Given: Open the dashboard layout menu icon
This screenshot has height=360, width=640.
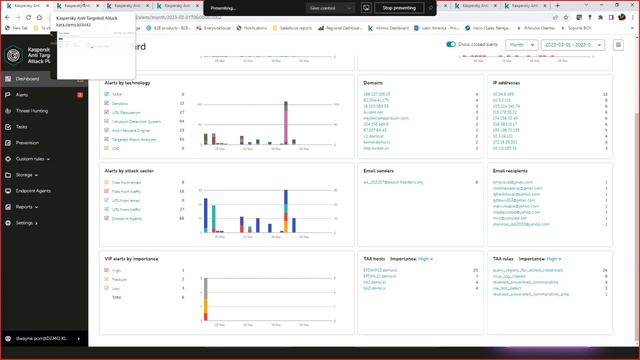Looking at the screenshot, I should [618, 45].
